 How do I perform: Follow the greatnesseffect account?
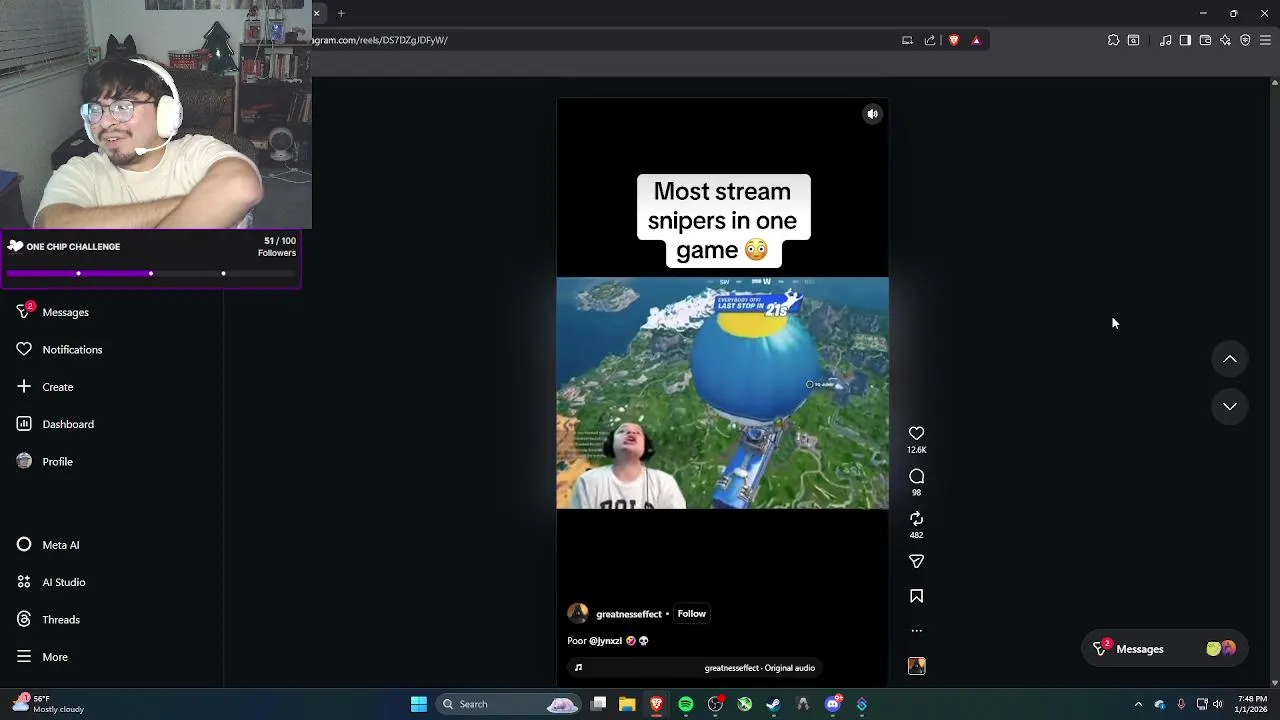click(691, 614)
